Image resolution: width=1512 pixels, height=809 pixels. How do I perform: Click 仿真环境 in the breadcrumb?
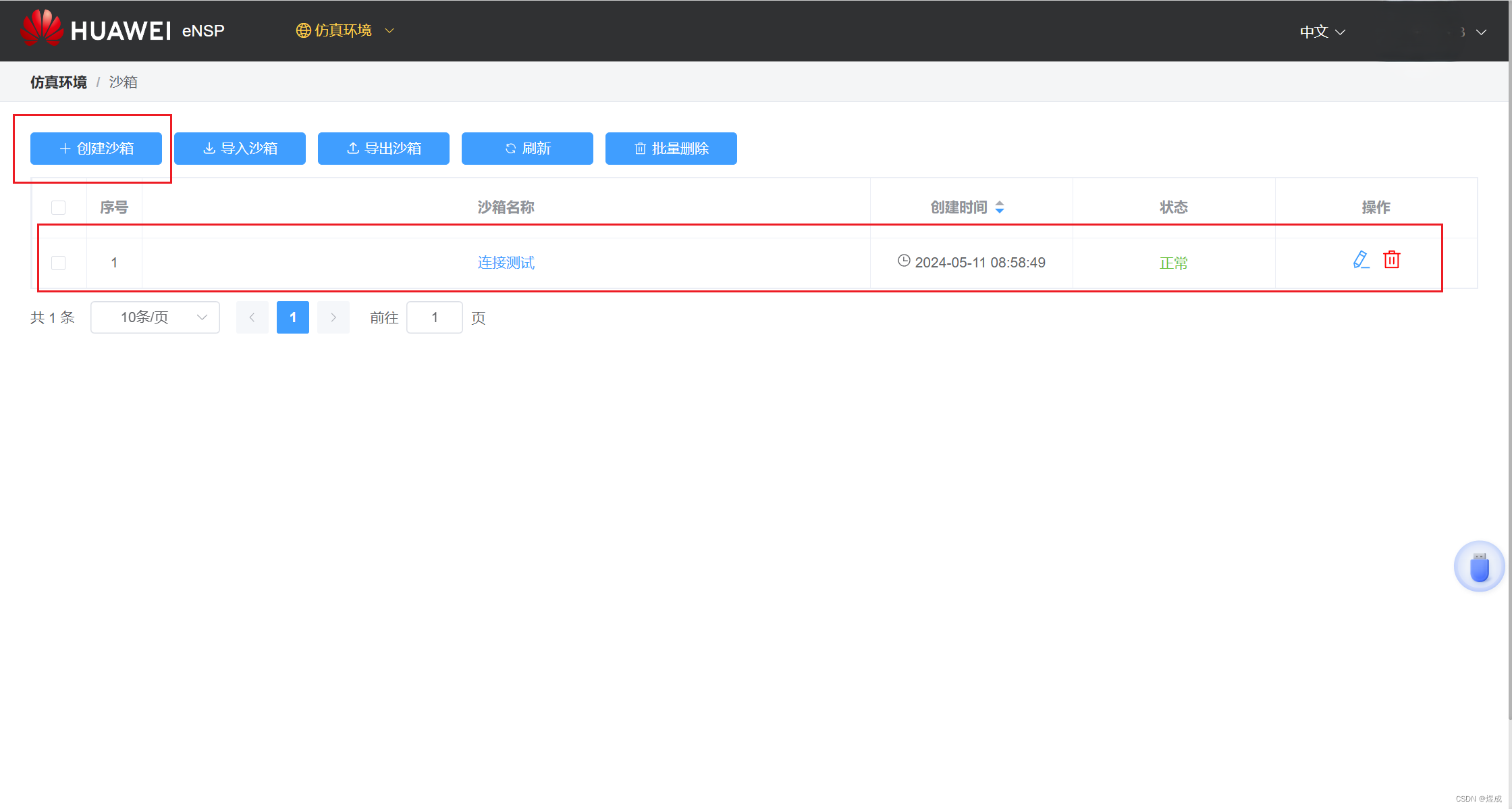(x=59, y=82)
